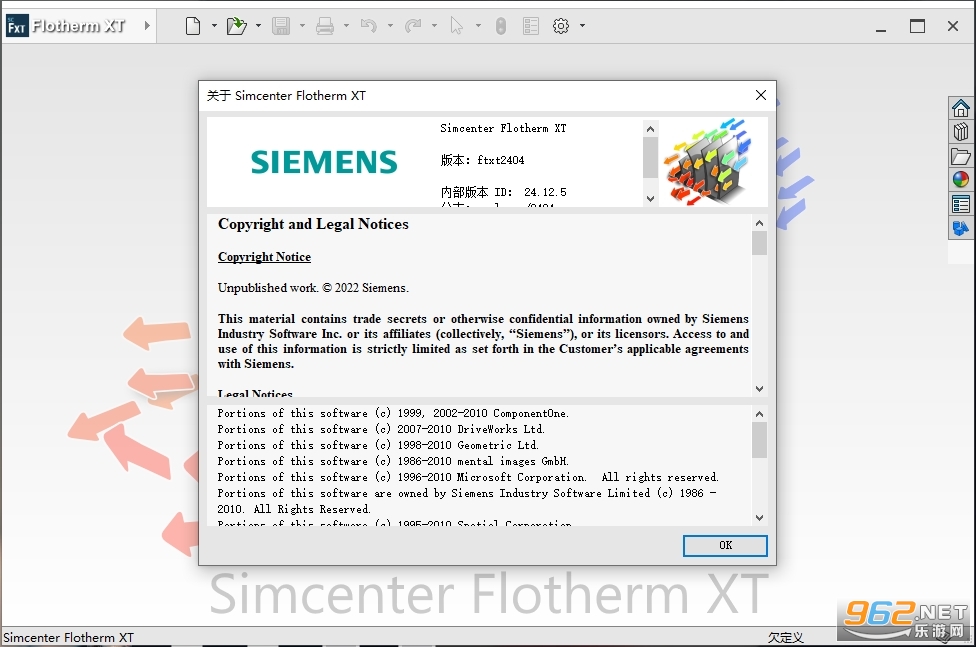
Task: Open the Design Library icon in sidebar
Action: click(960, 132)
